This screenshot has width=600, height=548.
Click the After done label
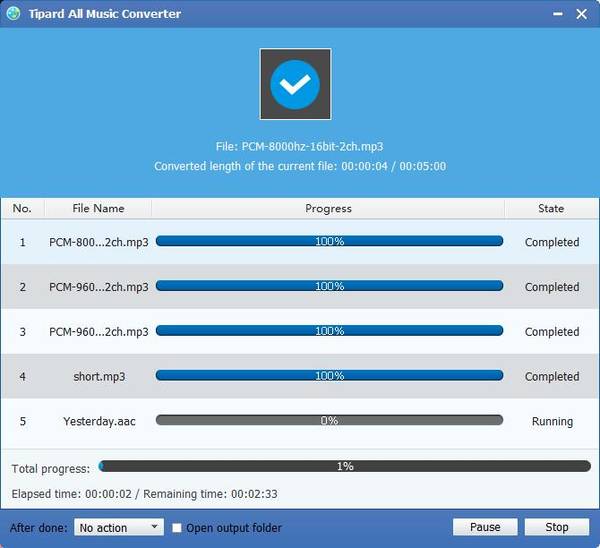pyautogui.click(x=39, y=528)
